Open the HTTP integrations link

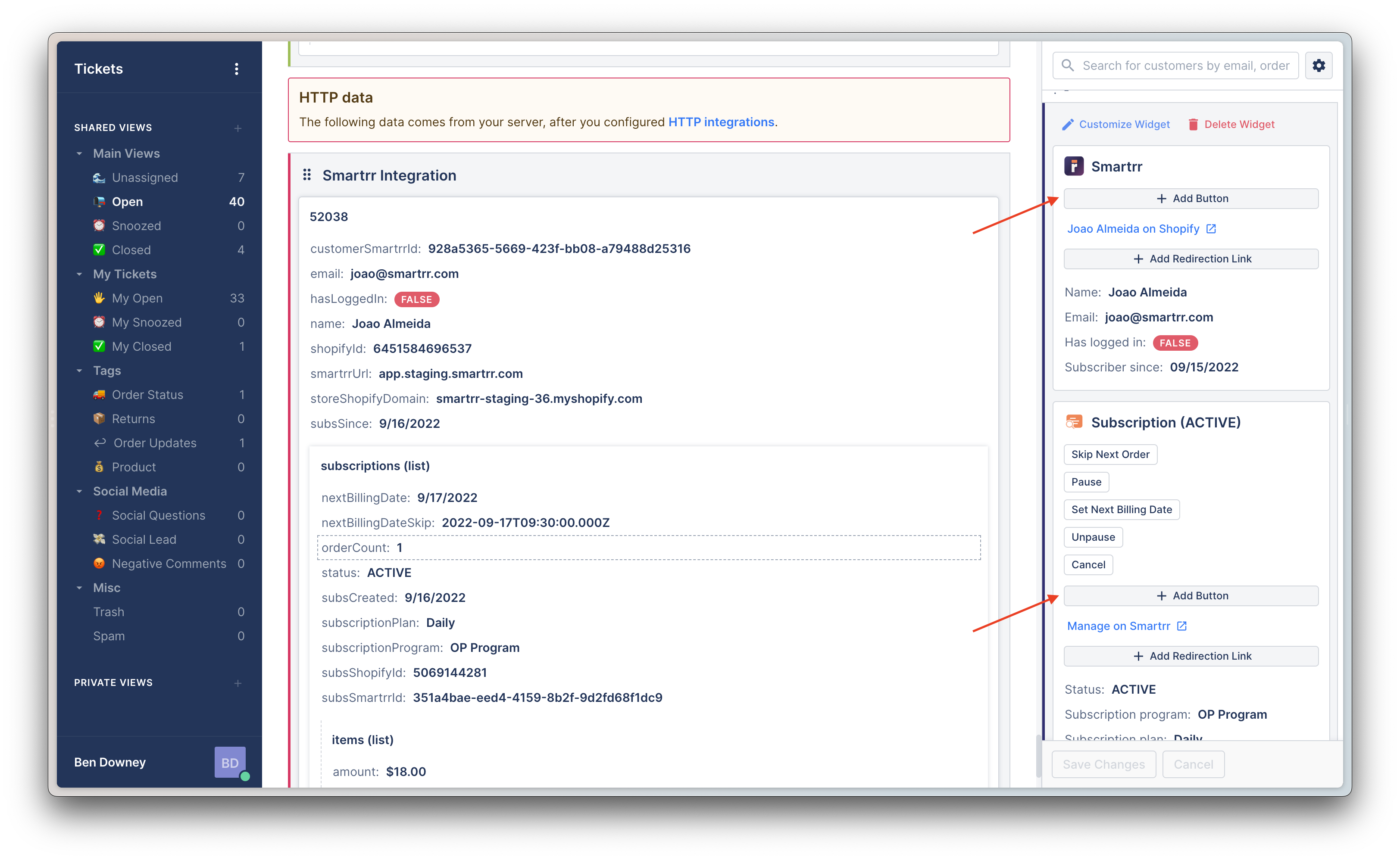tap(721, 122)
